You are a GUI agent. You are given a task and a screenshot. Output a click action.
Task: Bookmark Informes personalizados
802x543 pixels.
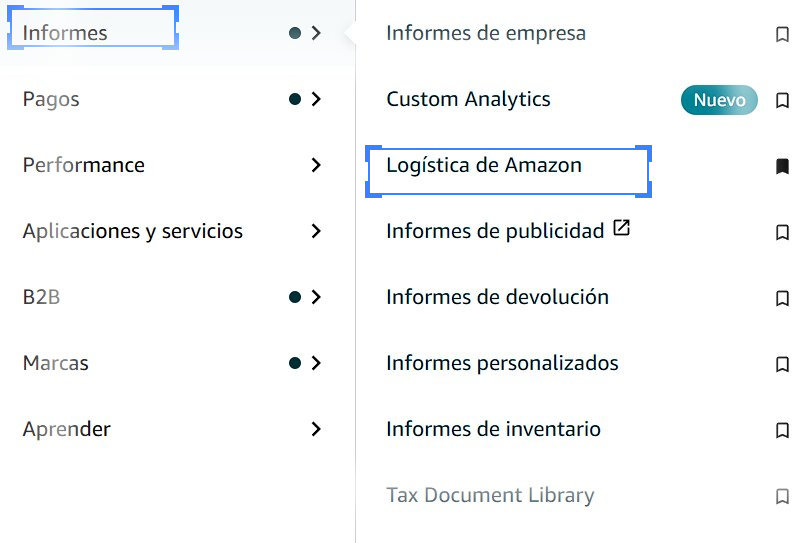pos(782,364)
